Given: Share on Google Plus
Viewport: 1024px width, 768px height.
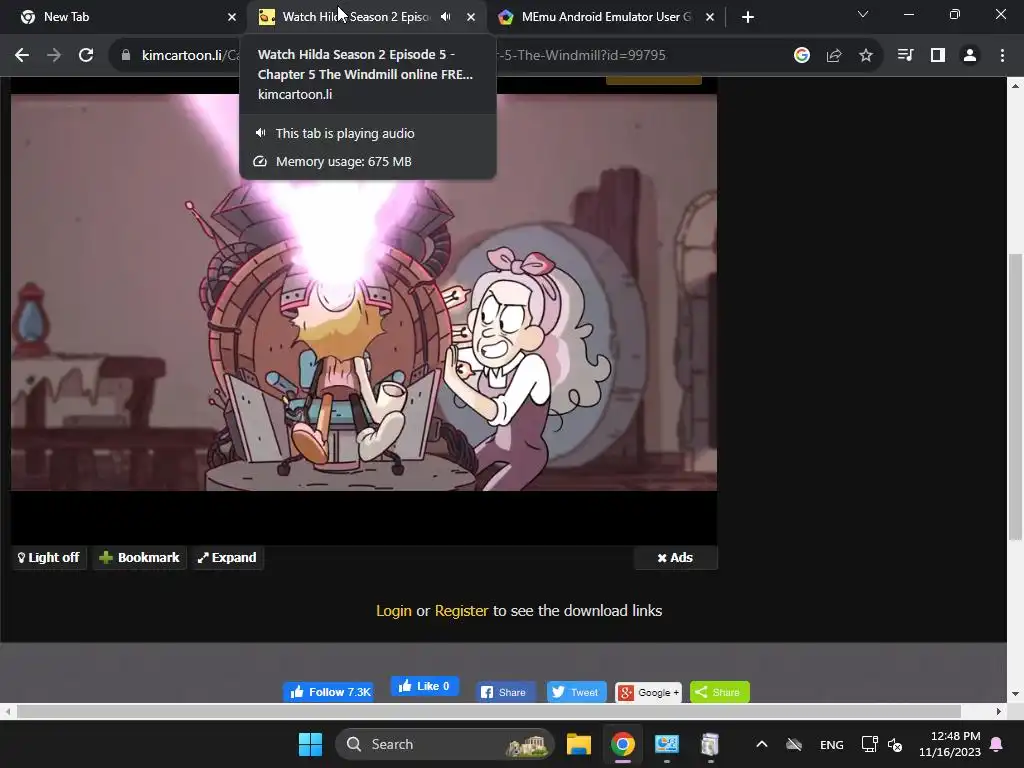Looking at the screenshot, I should click(648, 692).
